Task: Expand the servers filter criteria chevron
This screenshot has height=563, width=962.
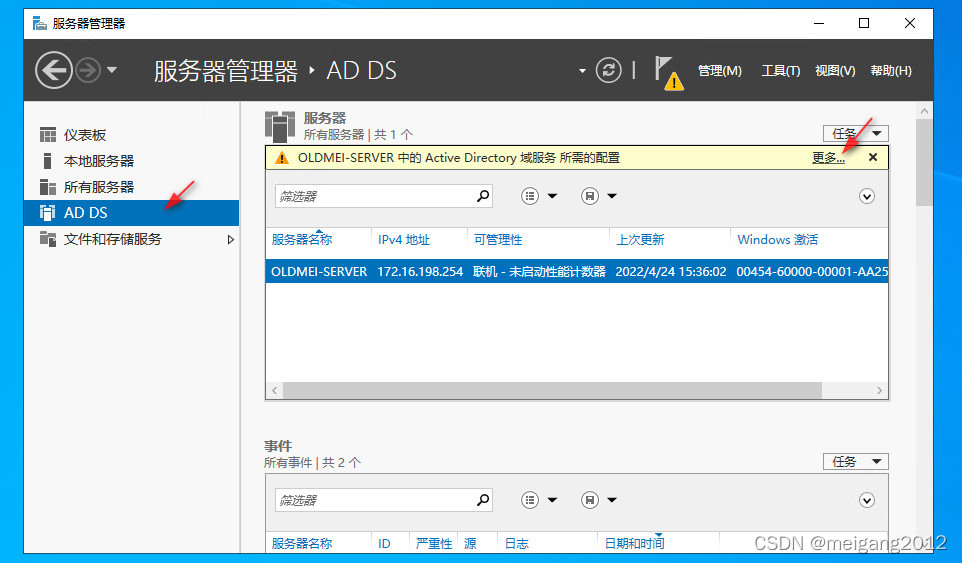Action: pyautogui.click(x=867, y=196)
